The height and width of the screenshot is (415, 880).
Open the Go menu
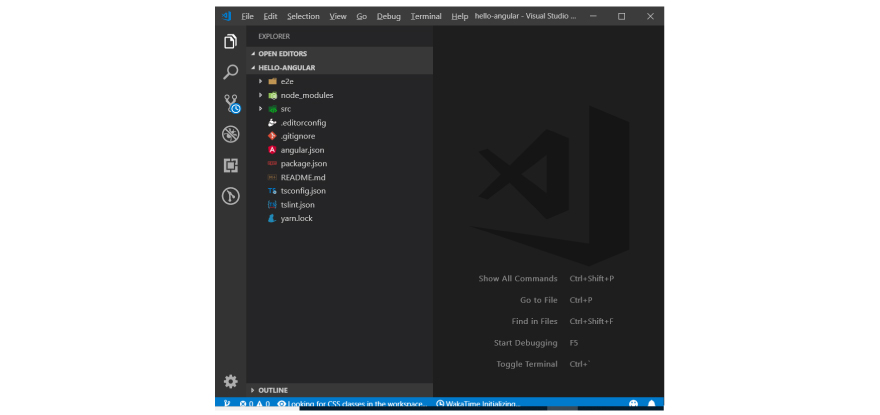click(x=361, y=16)
